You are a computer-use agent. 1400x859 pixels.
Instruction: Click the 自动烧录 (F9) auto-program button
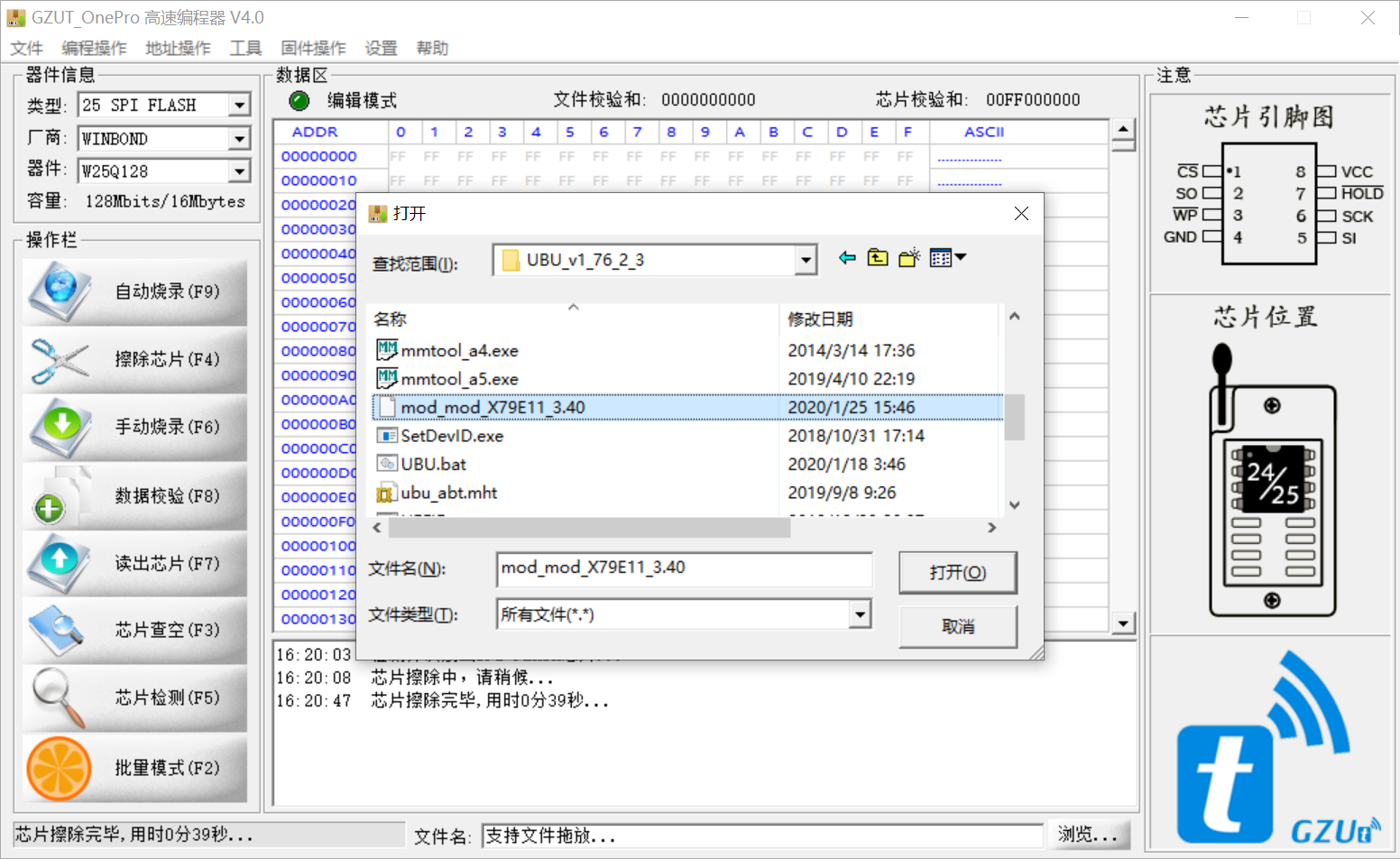(134, 292)
